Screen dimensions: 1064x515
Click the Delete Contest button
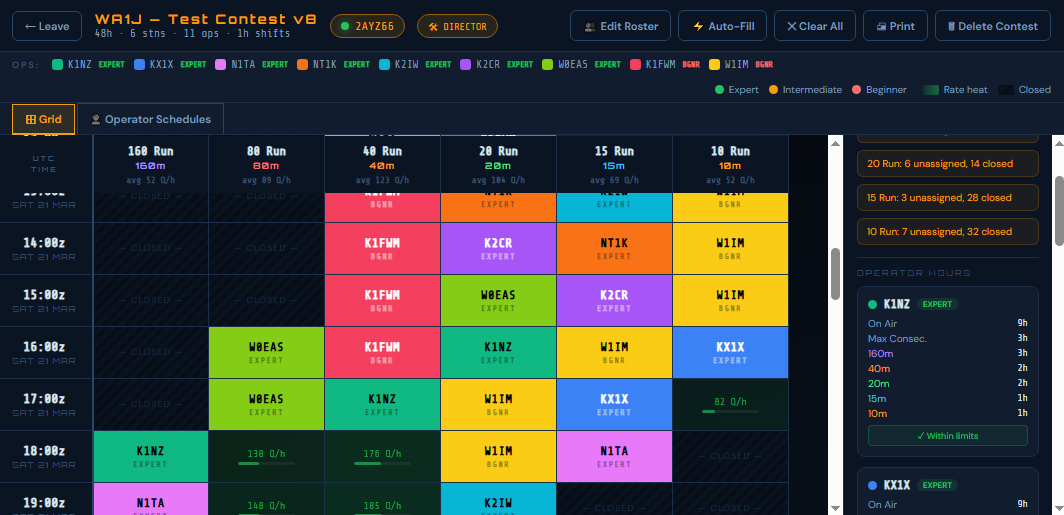coord(992,26)
